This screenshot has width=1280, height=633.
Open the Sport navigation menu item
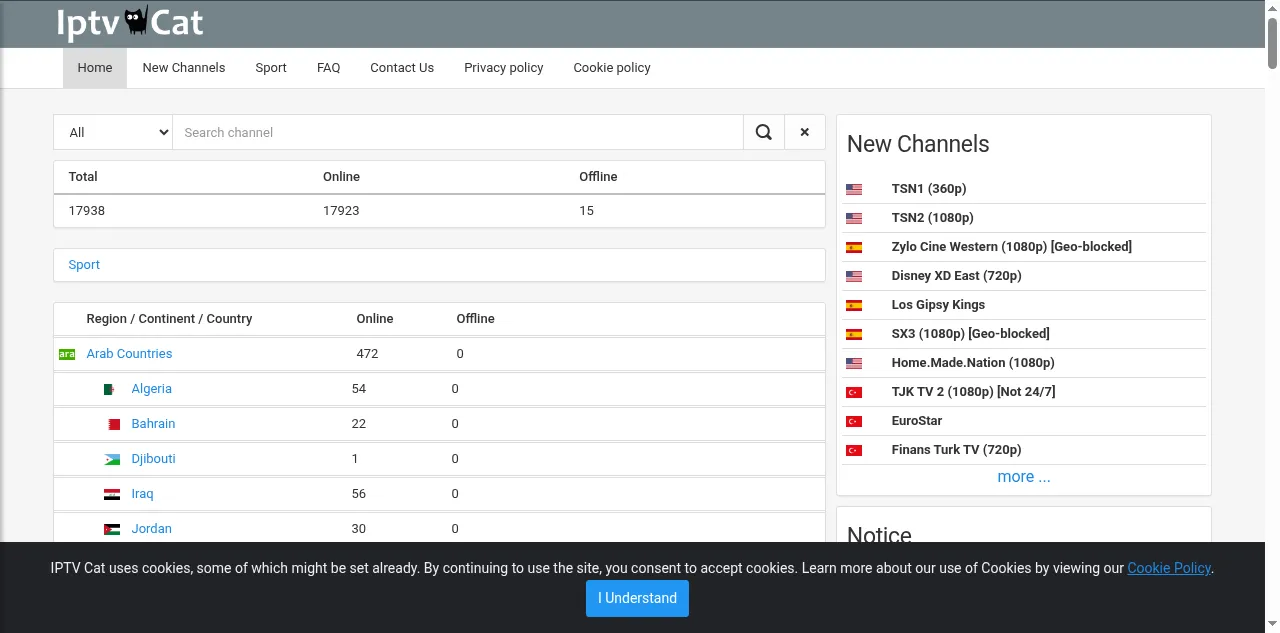pos(271,68)
